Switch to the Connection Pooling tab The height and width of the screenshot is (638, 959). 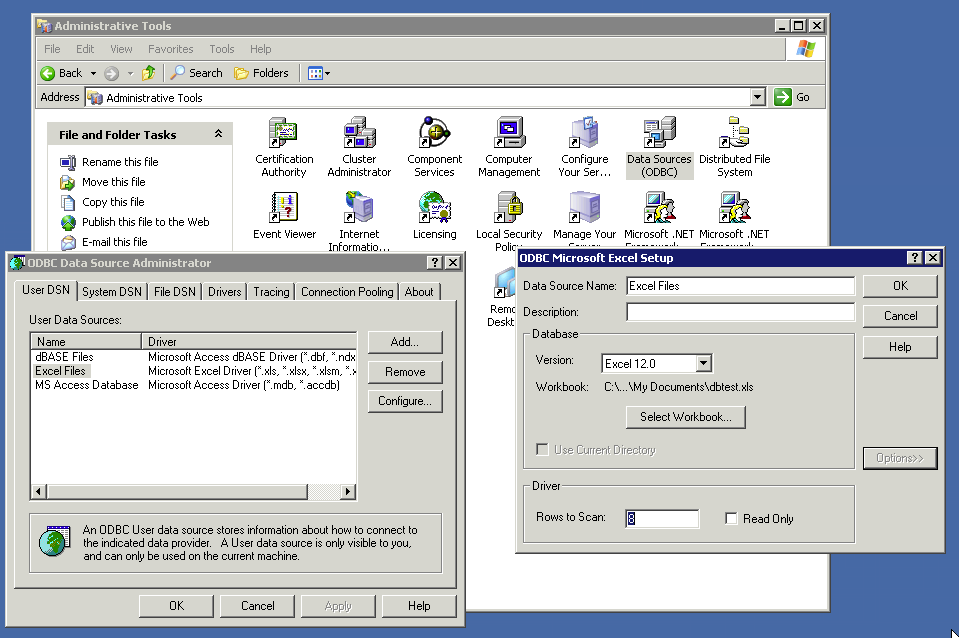[x=347, y=292]
